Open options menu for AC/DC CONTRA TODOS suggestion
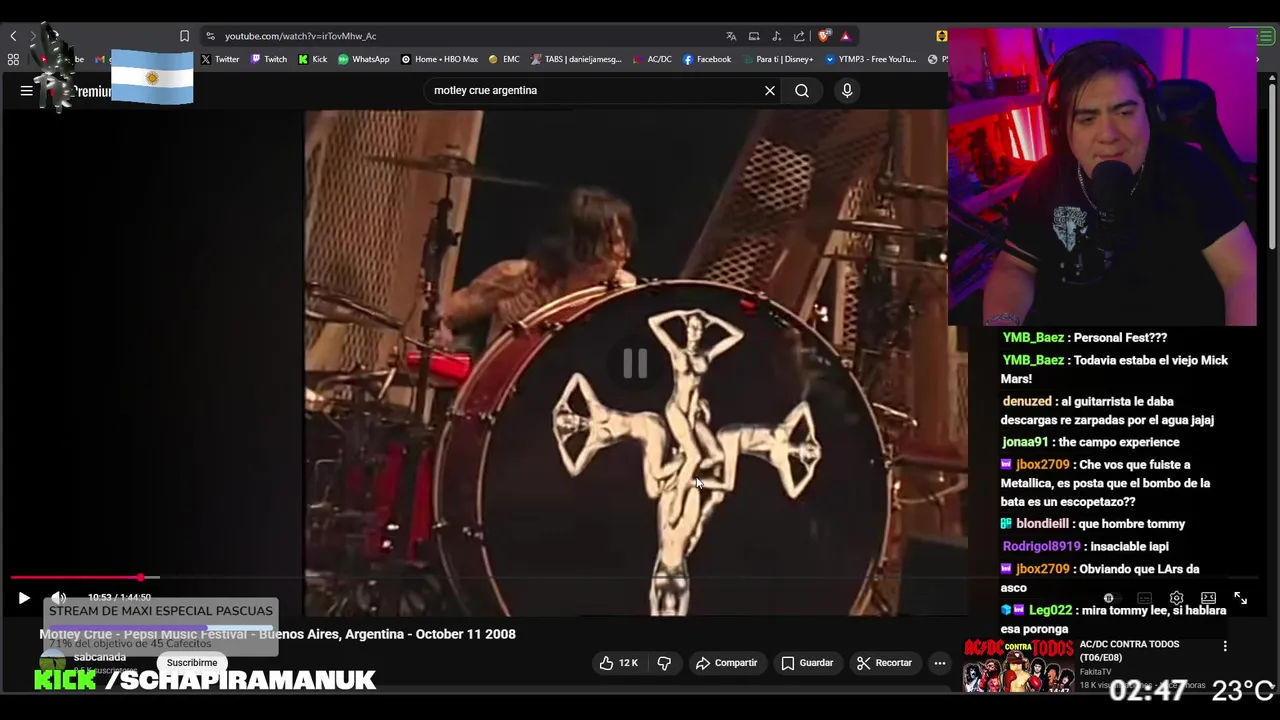 [x=1225, y=646]
